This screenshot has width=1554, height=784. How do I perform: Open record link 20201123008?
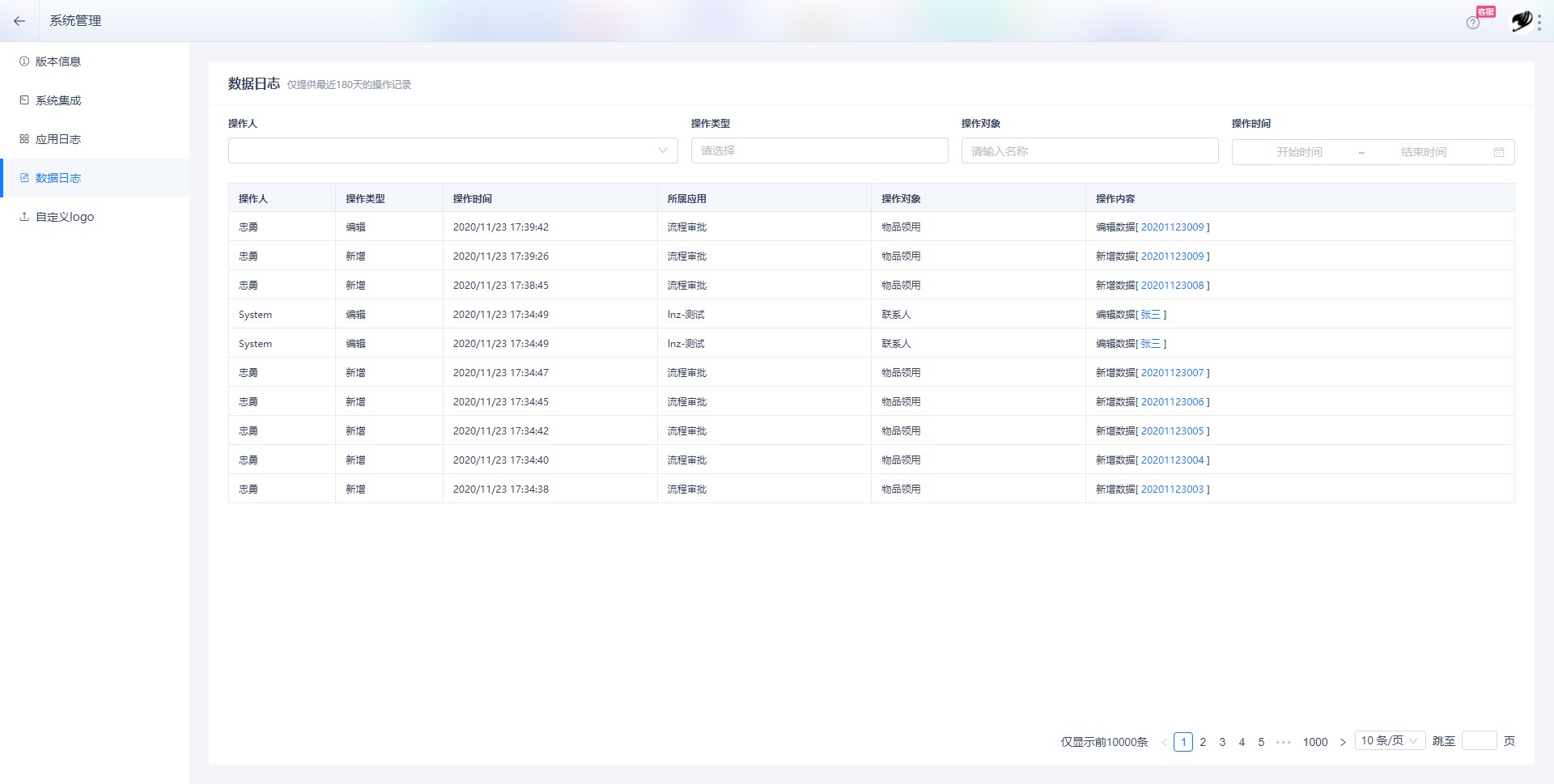tap(1172, 286)
